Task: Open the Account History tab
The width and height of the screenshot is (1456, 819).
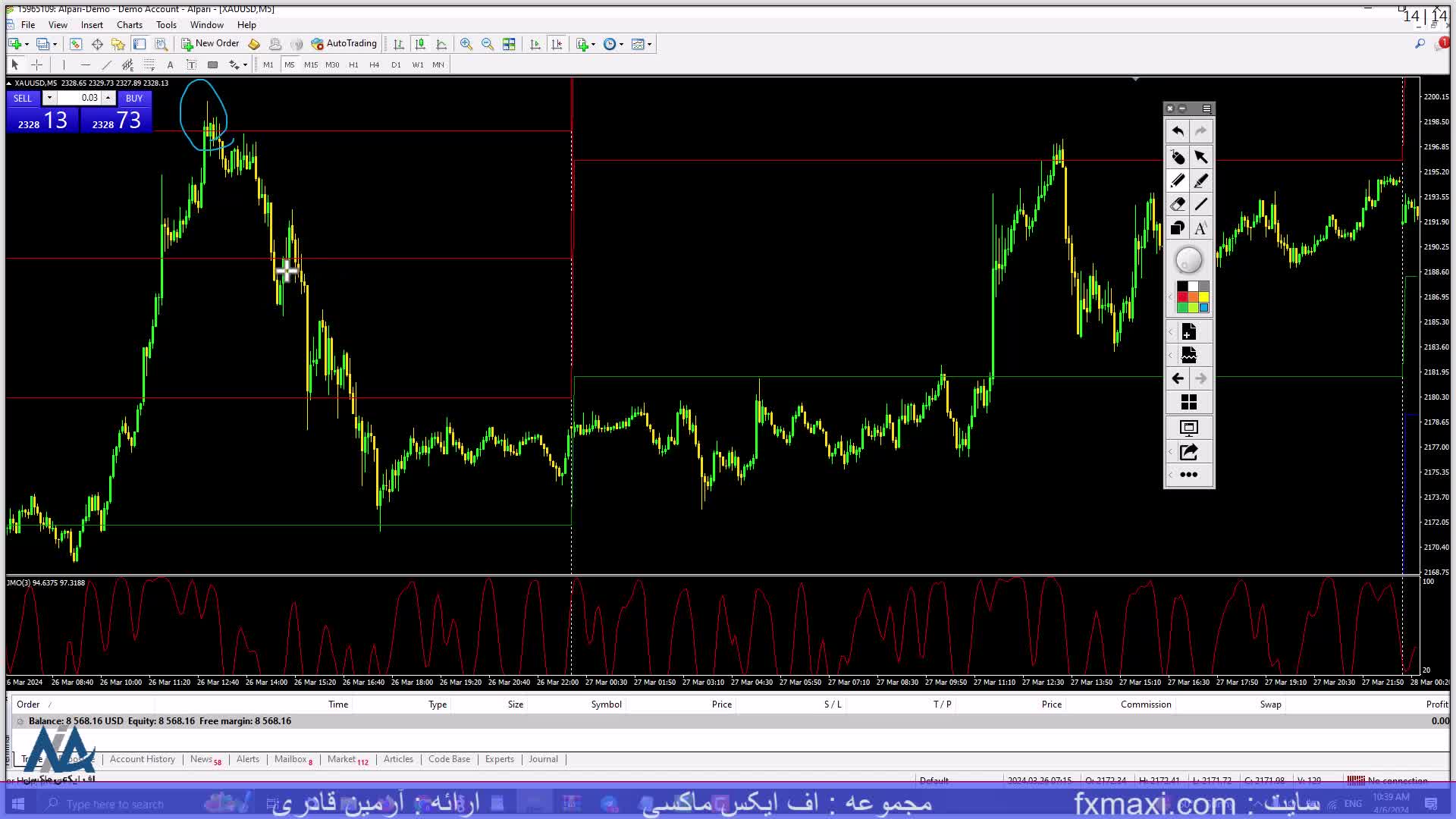Action: (x=142, y=759)
